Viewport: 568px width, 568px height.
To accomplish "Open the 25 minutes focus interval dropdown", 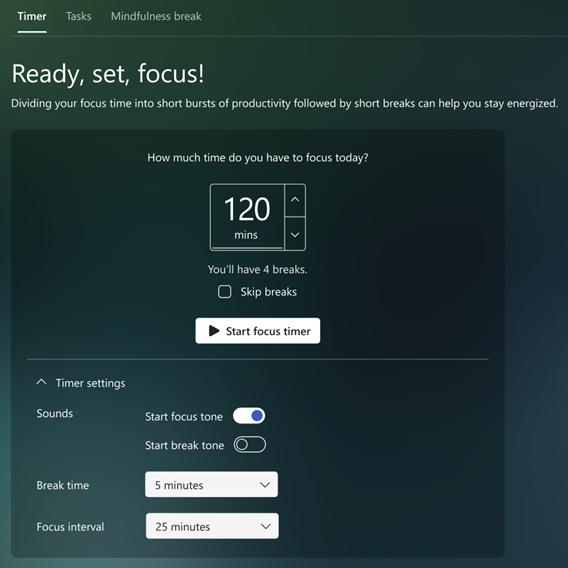I will point(212,526).
